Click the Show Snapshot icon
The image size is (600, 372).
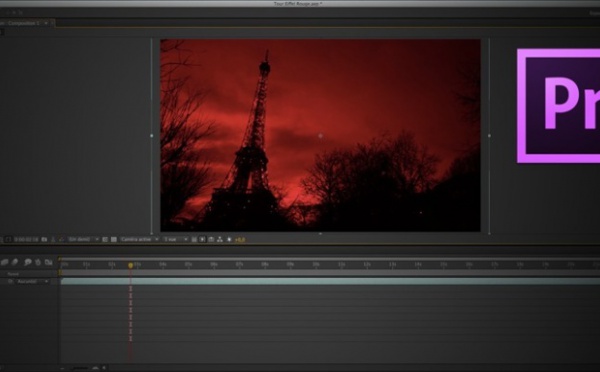coord(53,239)
